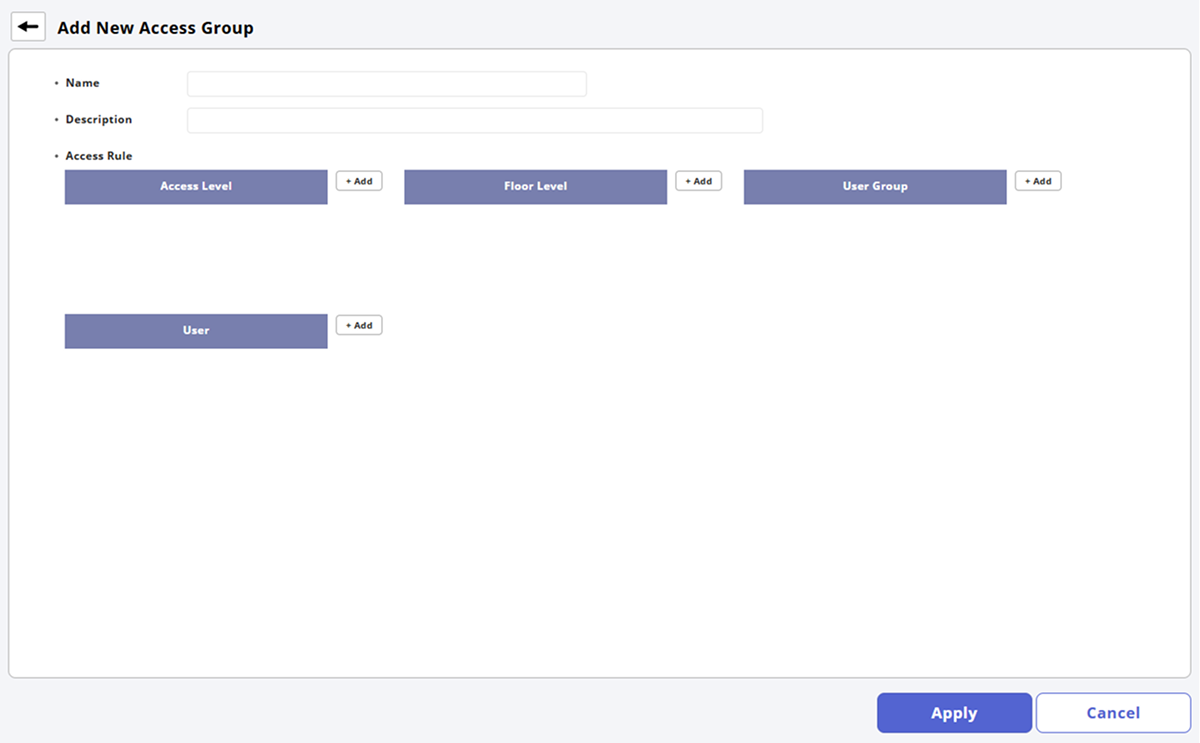Click the User Group column header

[874, 187]
